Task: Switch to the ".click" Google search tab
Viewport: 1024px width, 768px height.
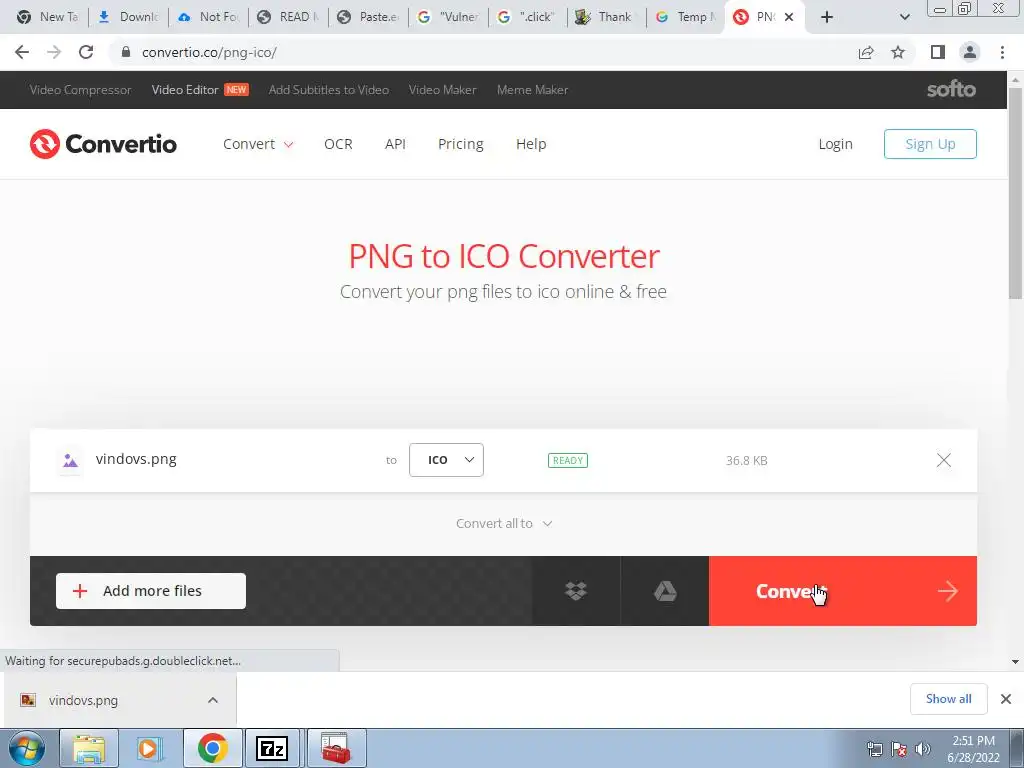Action: 528,17
